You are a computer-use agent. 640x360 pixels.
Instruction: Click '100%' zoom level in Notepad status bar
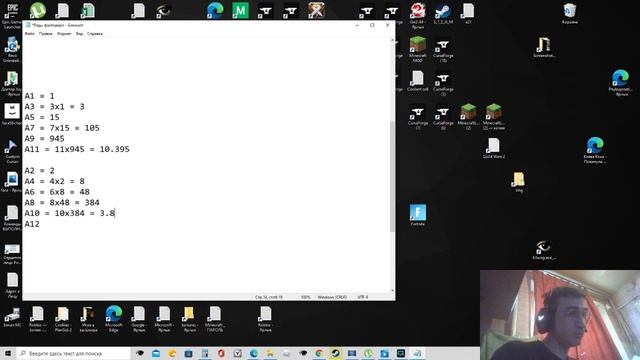coord(305,297)
